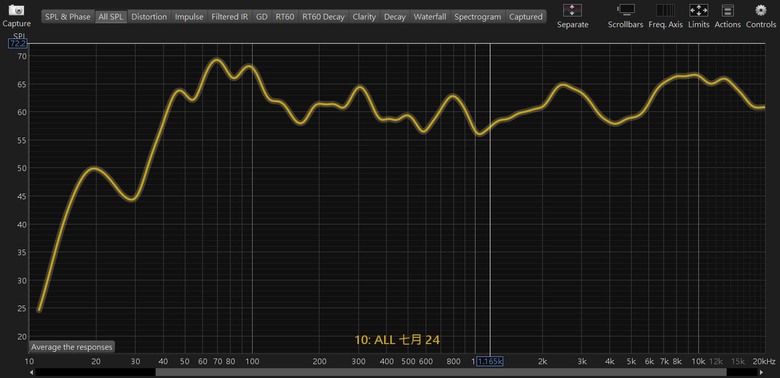This screenshot has width=780, height=378.
Task: Open the graph Limits dialog
Action: (698, 10)
